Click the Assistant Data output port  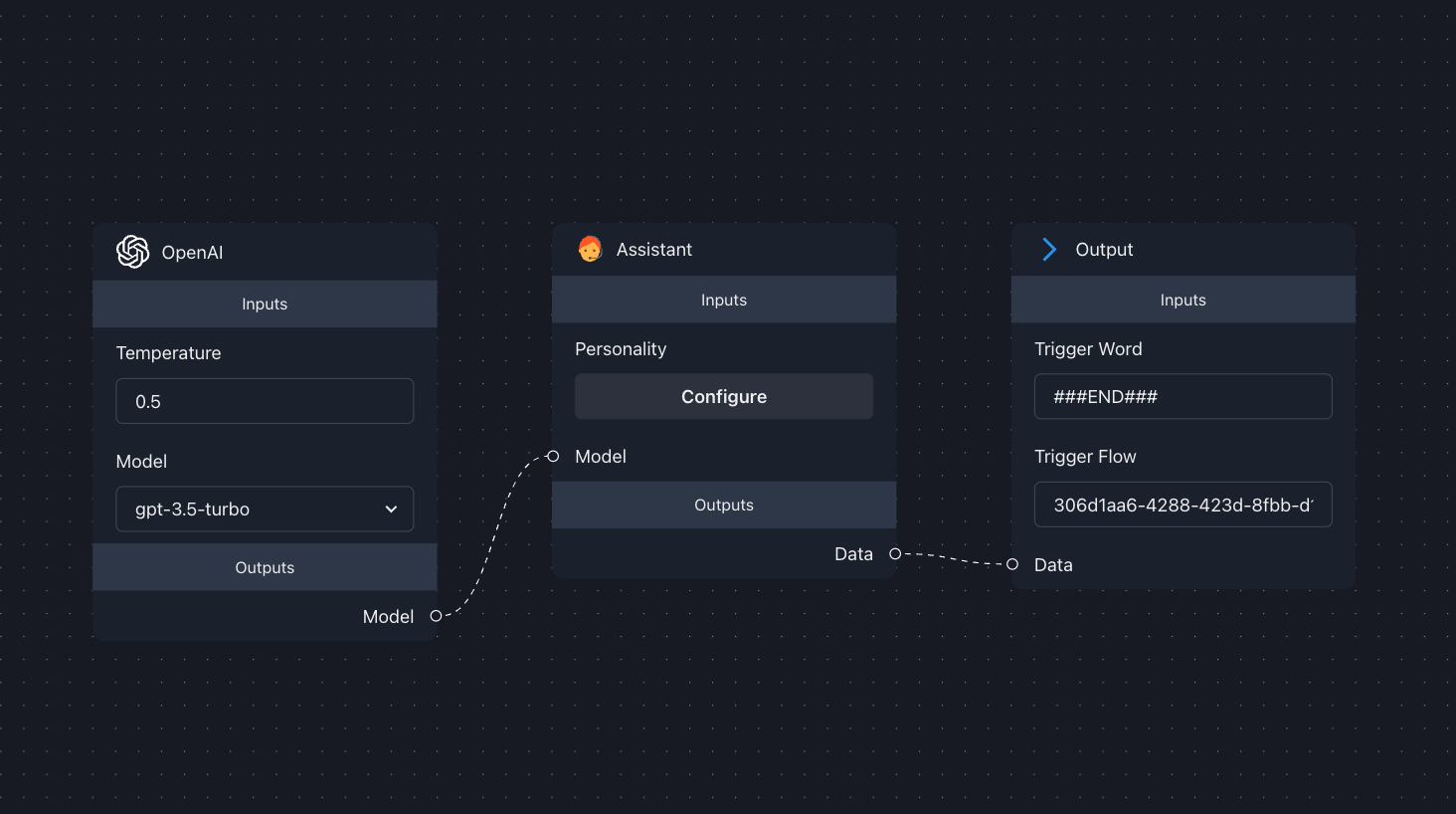(895, 553)
